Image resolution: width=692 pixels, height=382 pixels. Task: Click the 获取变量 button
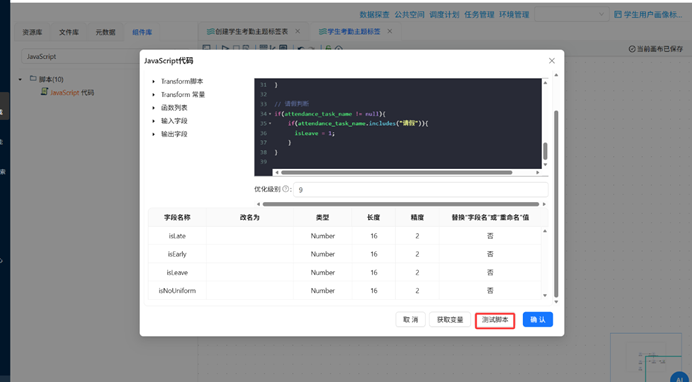(450, 320)
